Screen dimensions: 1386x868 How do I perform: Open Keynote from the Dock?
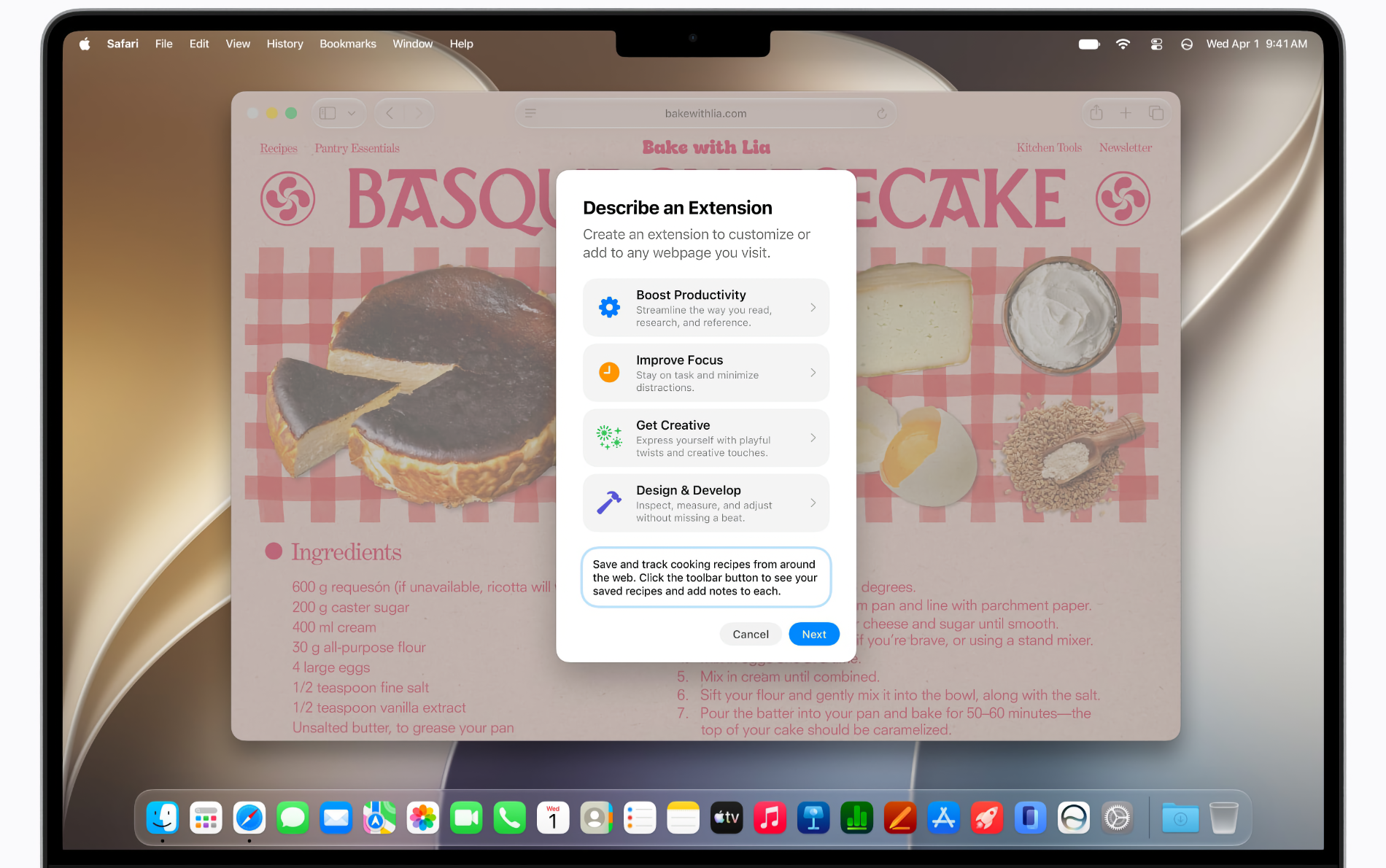pos(813,818)
